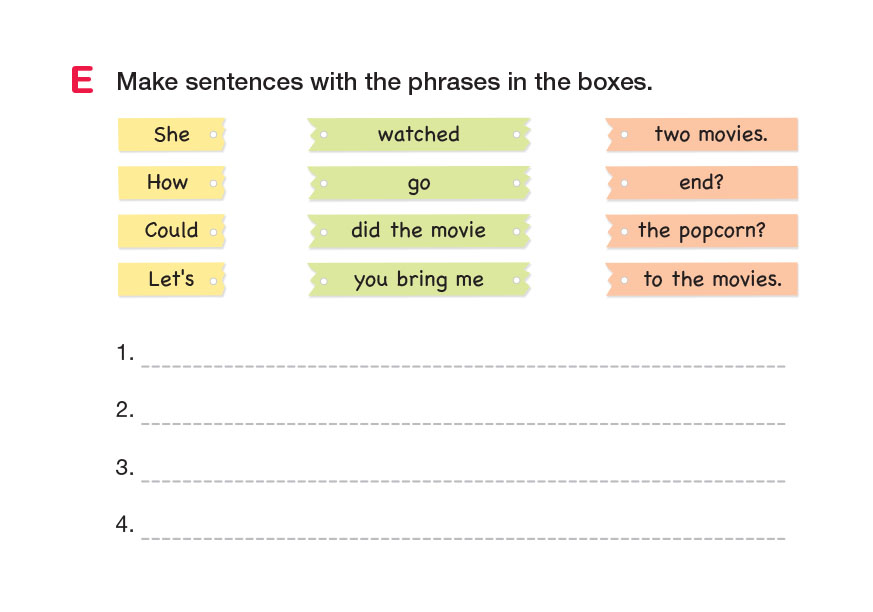Select the yellow "Let's" phrase box
This screenshot has height=612, width=873.
coord(171,280)
